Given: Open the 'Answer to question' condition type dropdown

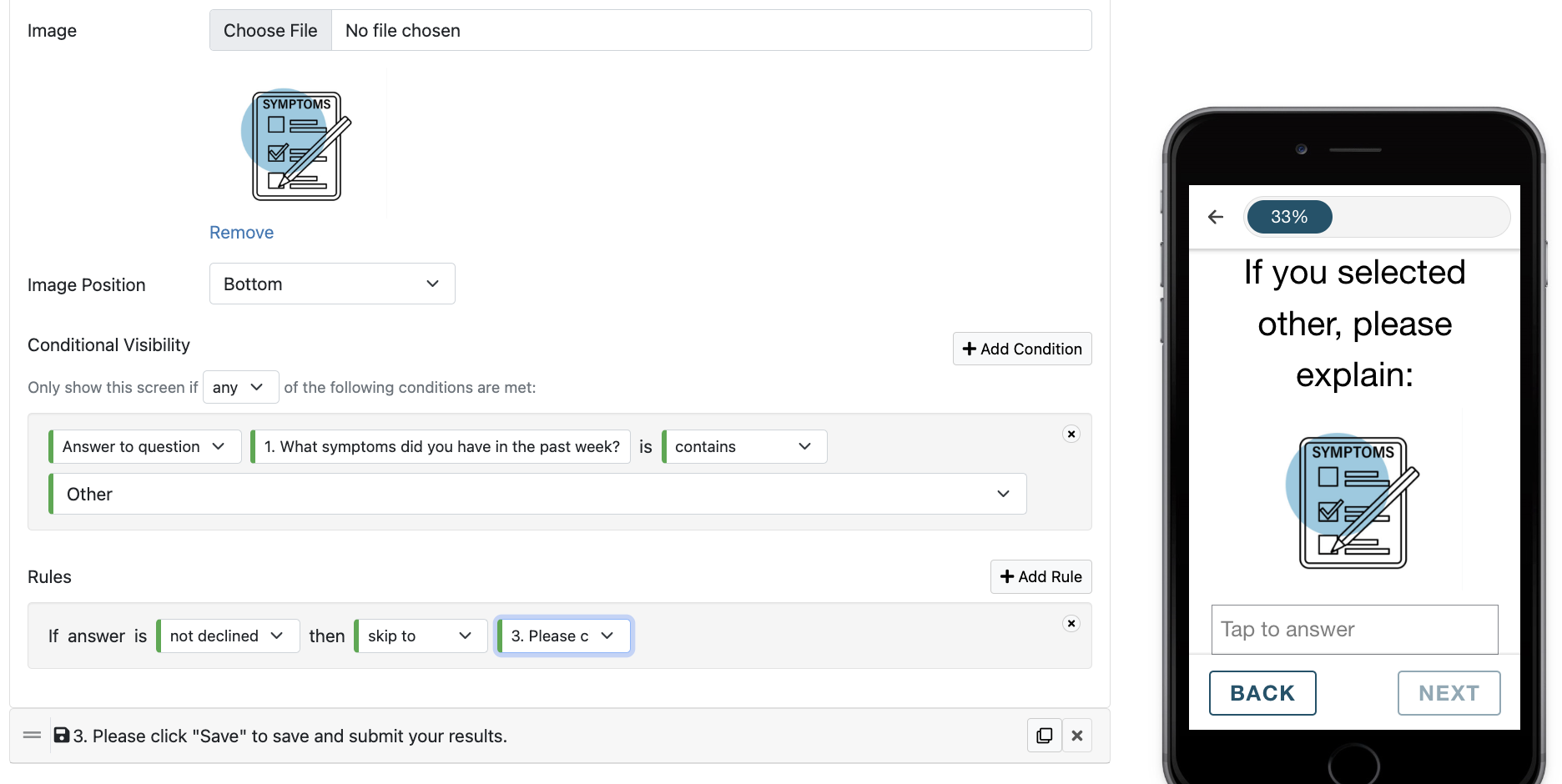Looking at the screenshot, I should click(x=145, y=446).
